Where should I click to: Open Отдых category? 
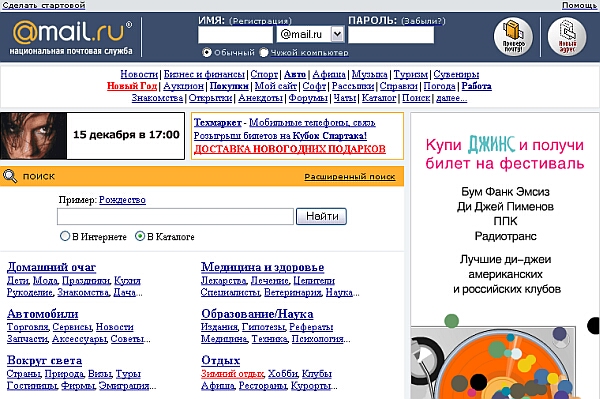coord(220,360)
